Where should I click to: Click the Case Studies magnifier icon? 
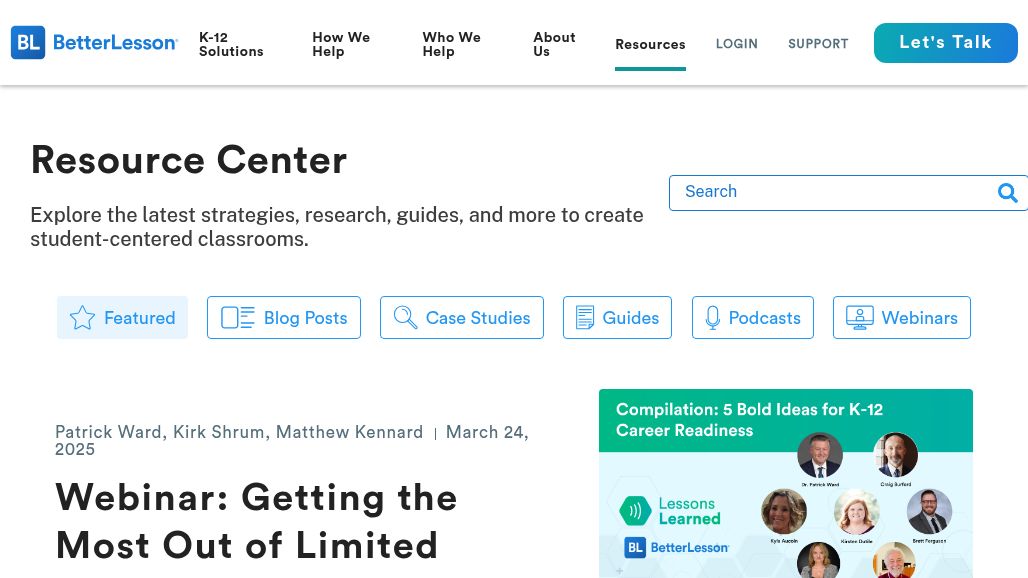pos(405,318)
